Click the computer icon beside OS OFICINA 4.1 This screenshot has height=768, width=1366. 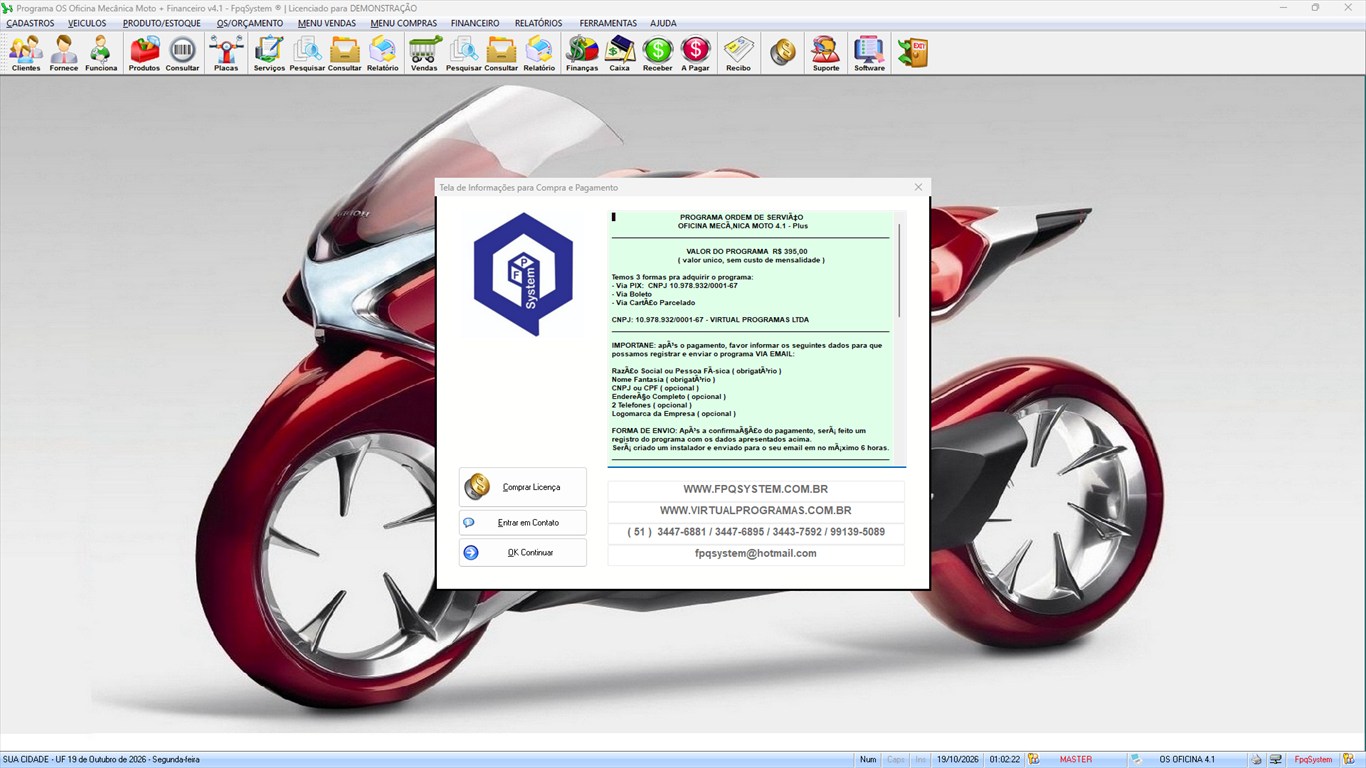[x=1136, y=759]
